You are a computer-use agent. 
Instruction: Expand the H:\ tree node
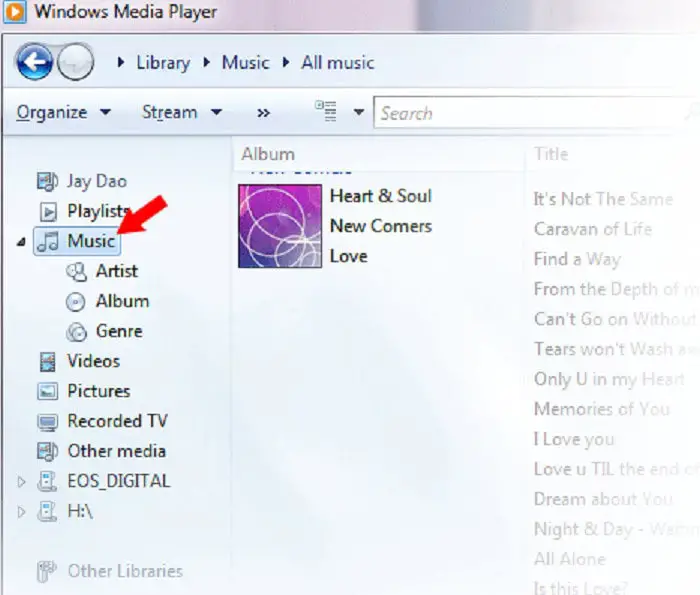tap(21, 512)
